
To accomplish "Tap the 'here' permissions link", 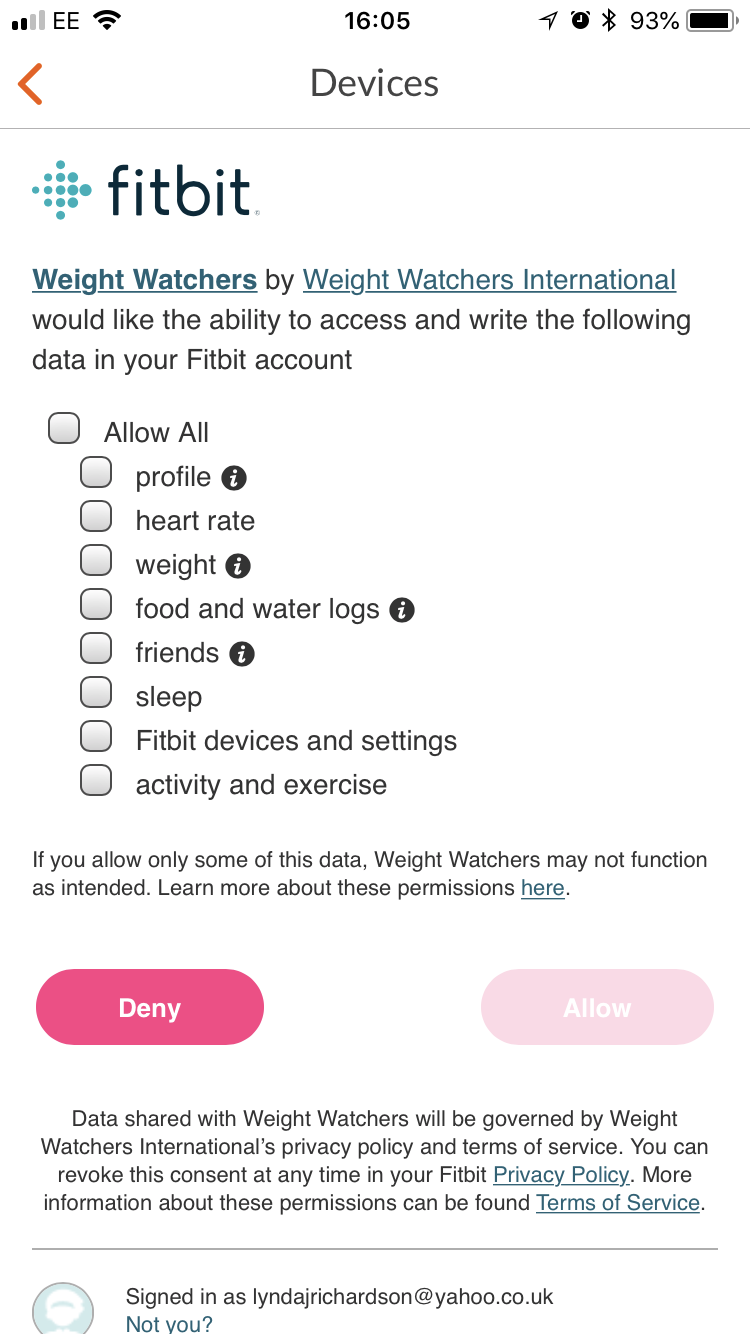I will point(543,888).
